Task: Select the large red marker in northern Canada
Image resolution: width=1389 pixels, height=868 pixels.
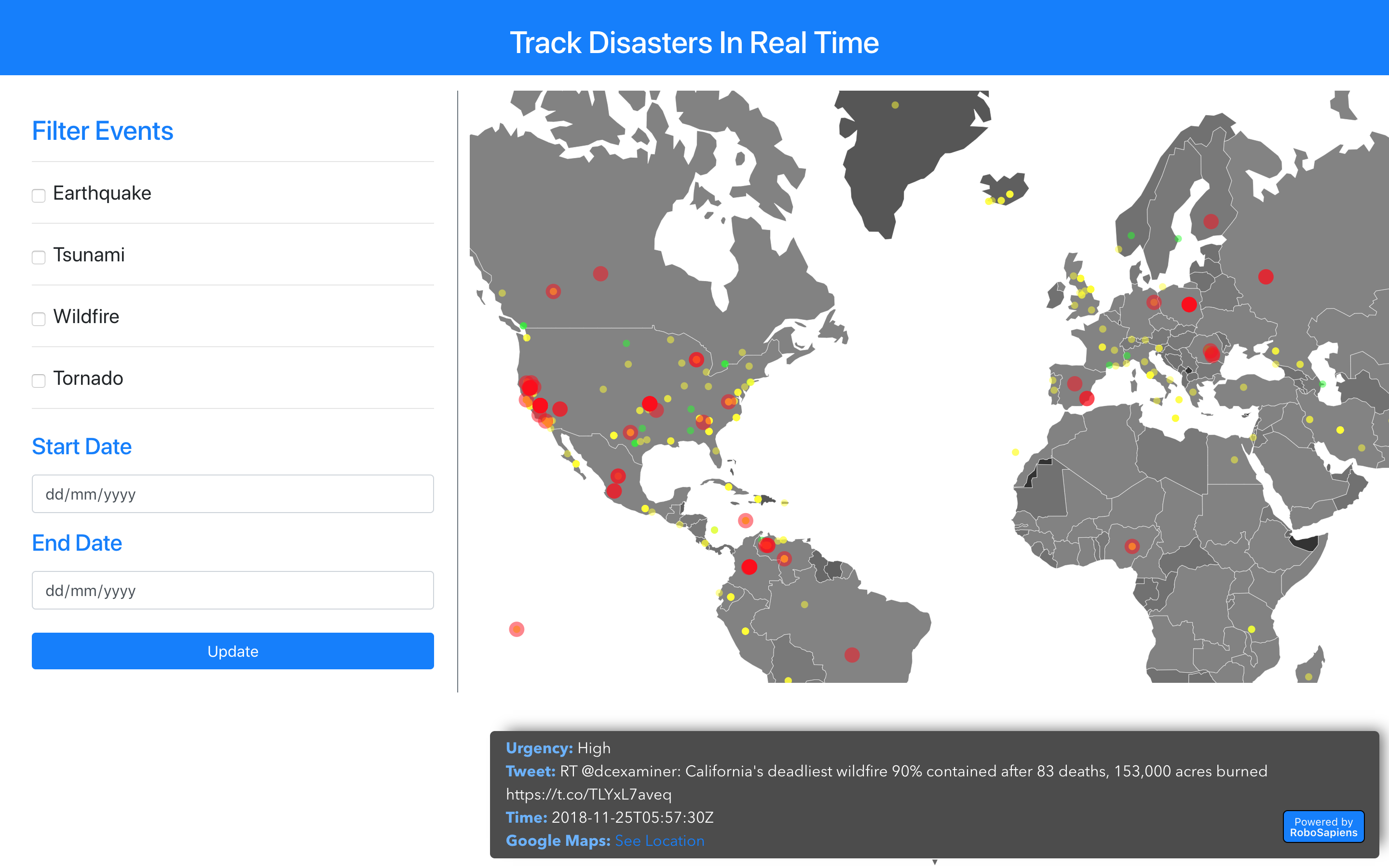Action: point(600,274)
